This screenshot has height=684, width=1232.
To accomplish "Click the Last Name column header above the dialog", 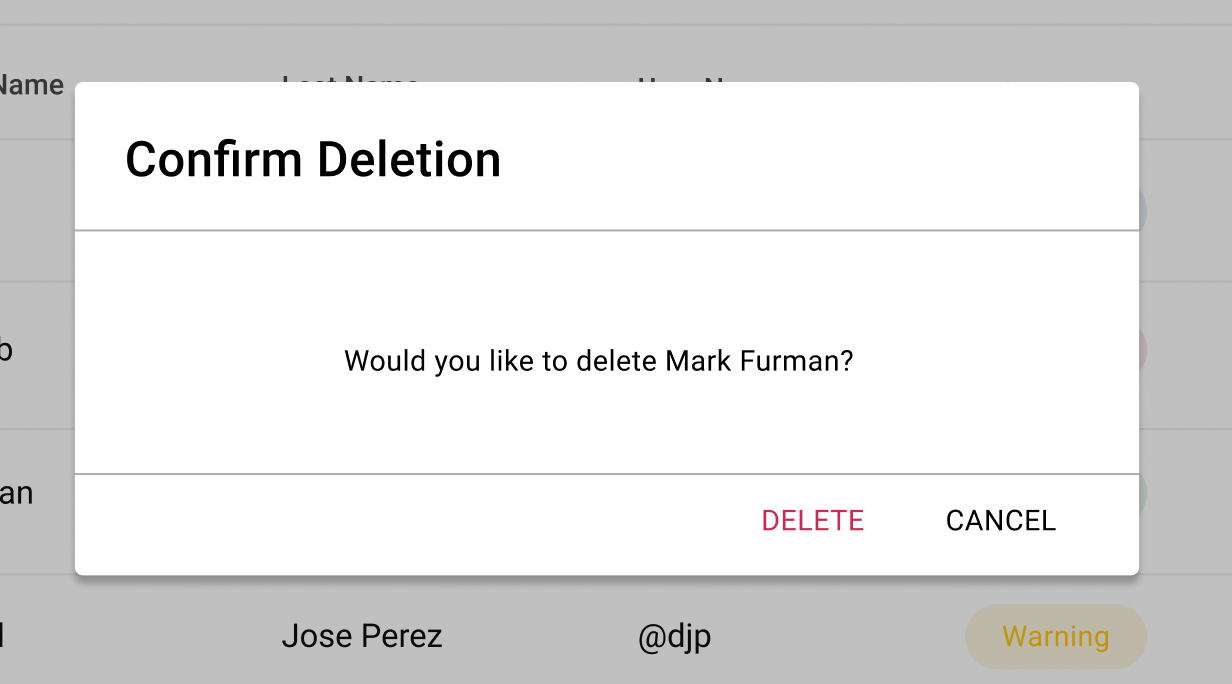I will (350, 78).
